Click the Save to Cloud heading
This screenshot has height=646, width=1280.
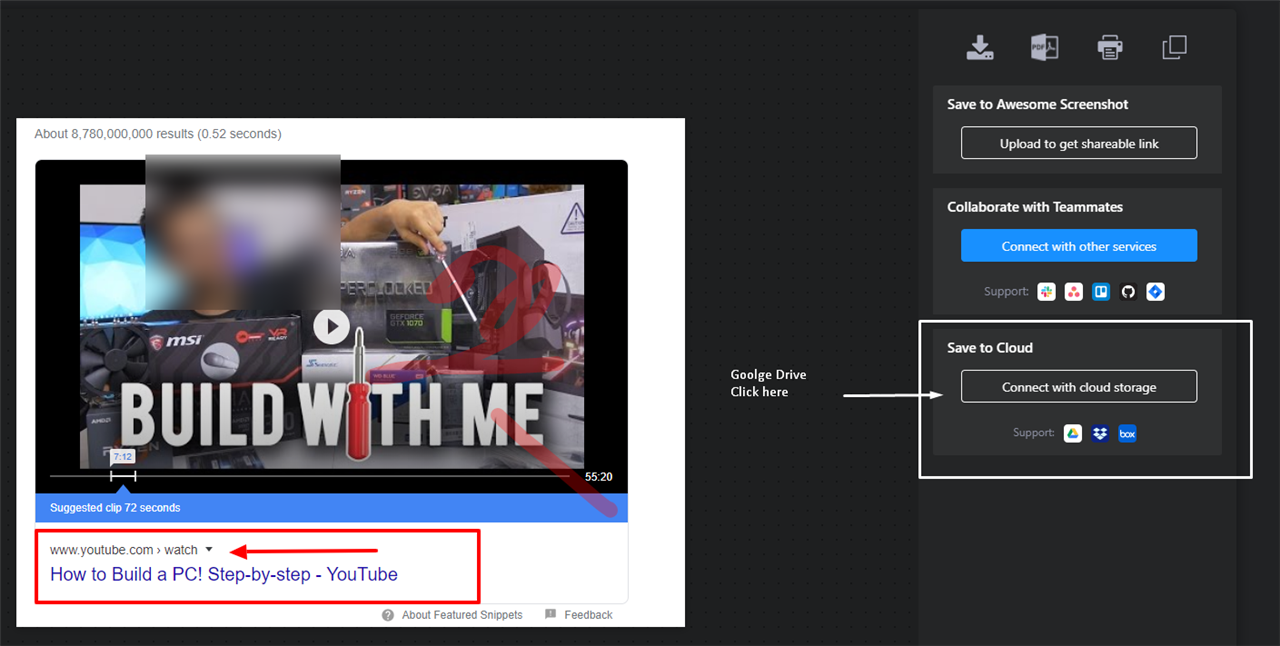tap(990, 348)
